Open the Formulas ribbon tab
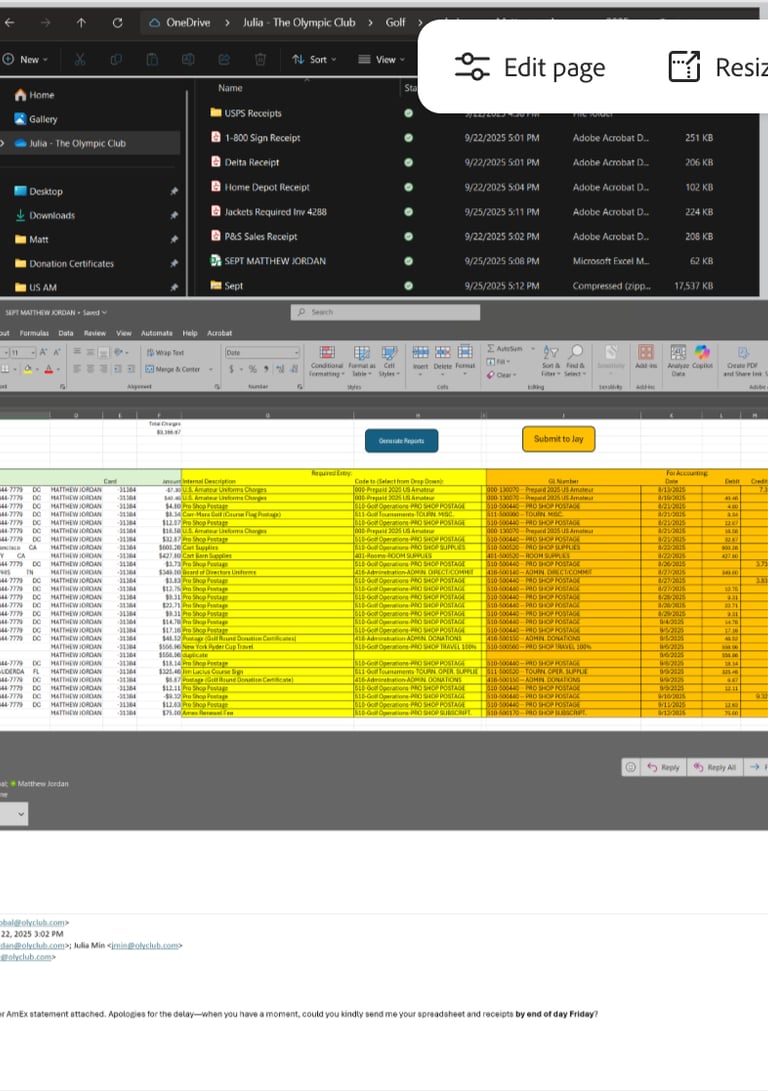This screenshot has width=768, height=1091. pos(34,333)
